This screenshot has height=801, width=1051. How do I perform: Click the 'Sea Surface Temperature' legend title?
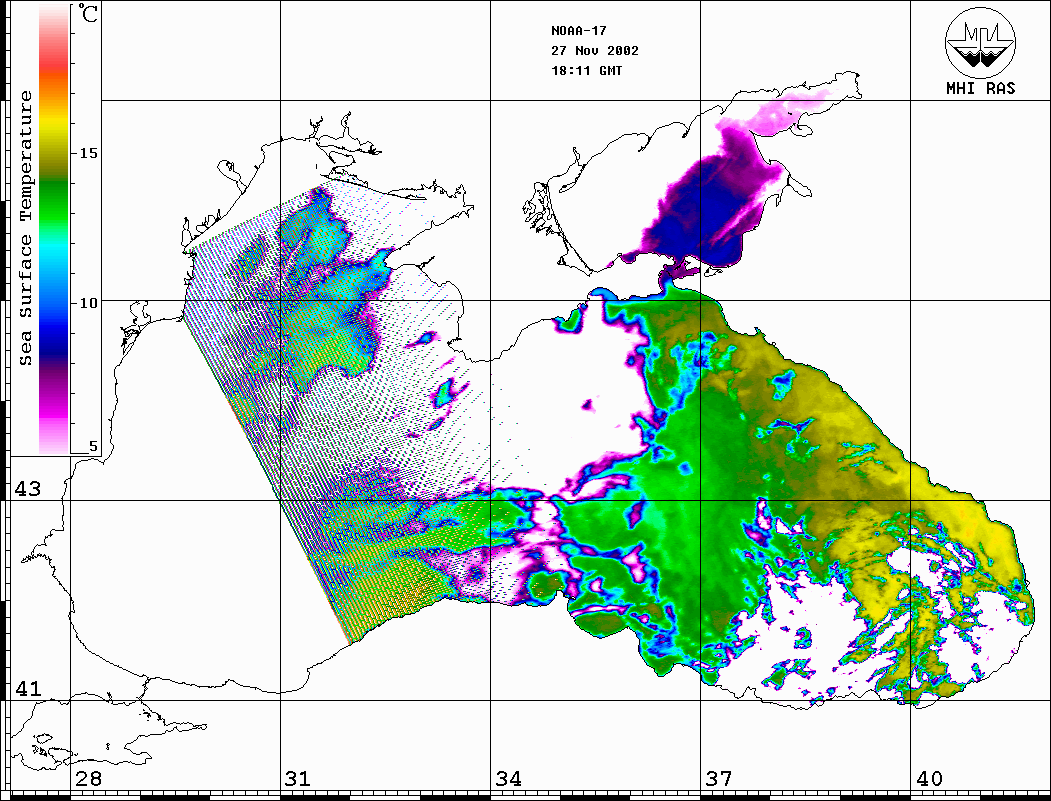25,229
